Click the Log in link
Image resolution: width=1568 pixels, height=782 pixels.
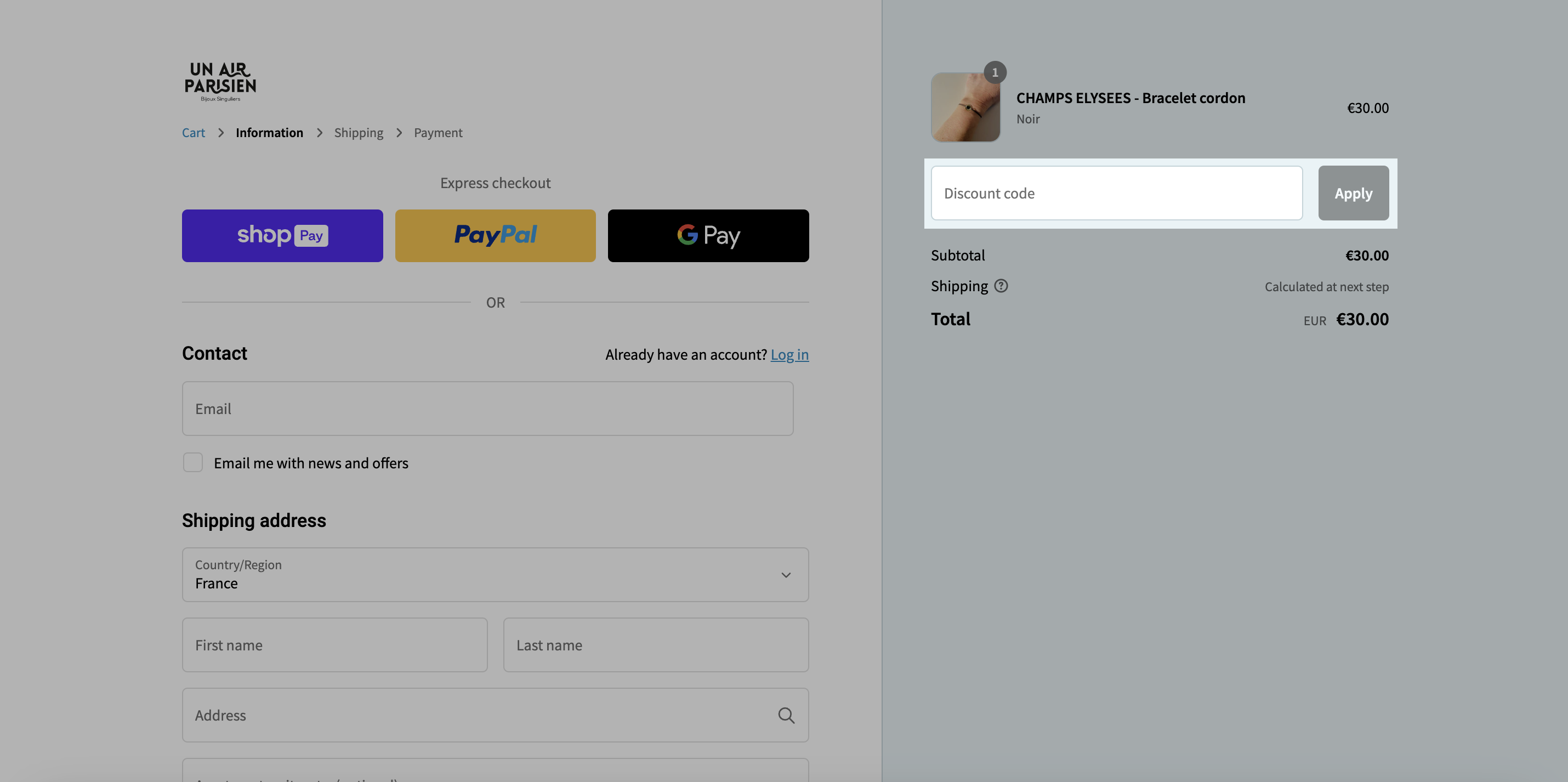pyautogui.click(x=789, y=354)
